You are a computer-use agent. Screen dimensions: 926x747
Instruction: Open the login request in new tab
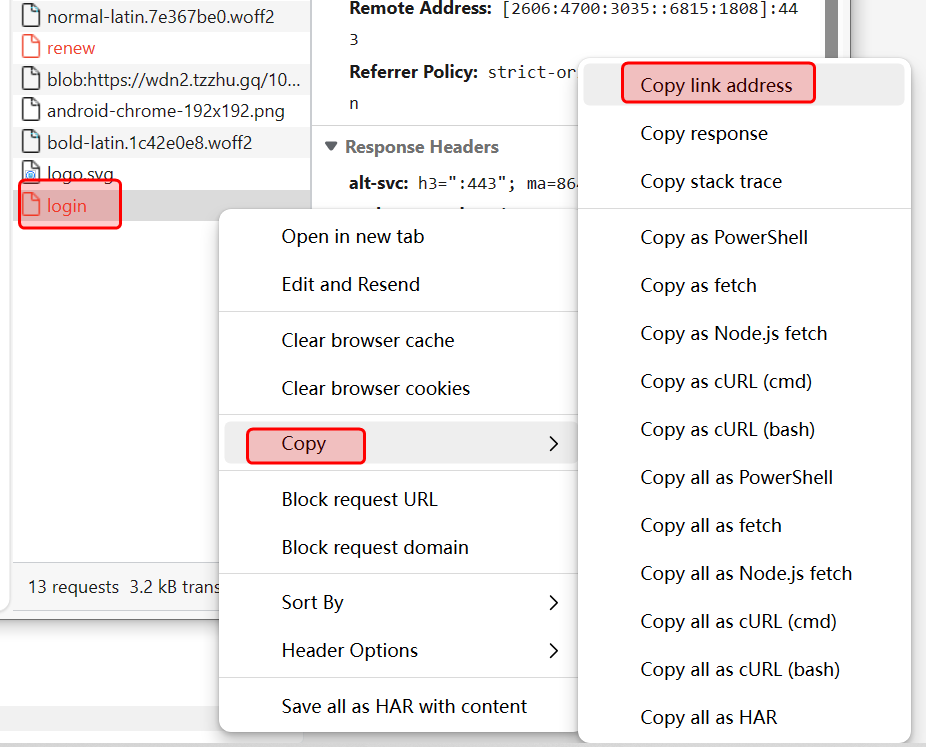352,237
